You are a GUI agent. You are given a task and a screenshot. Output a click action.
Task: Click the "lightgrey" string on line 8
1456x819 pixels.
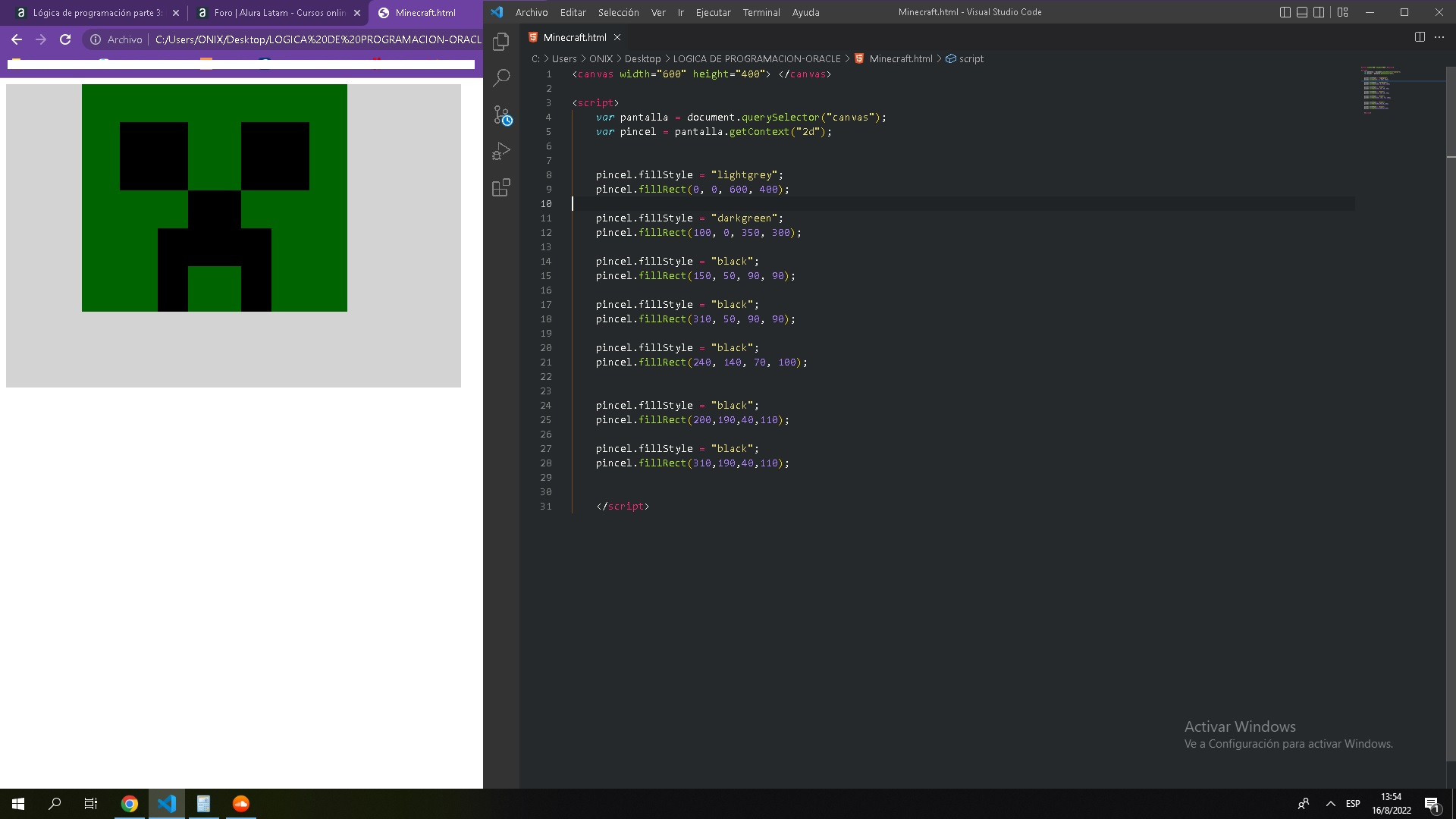click(744, 175)
